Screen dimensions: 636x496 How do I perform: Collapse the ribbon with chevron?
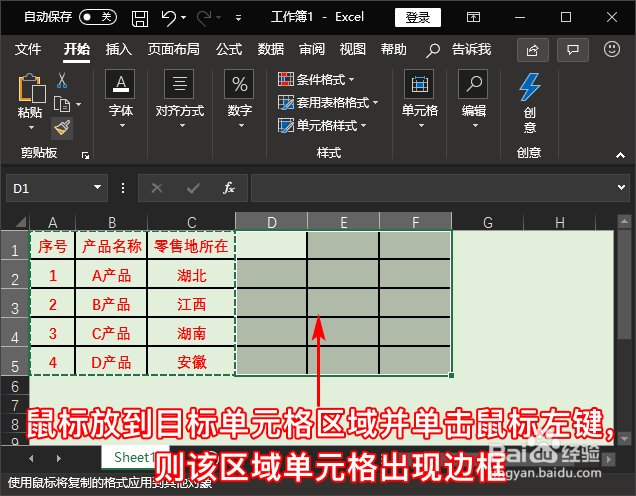coord(620,155)
